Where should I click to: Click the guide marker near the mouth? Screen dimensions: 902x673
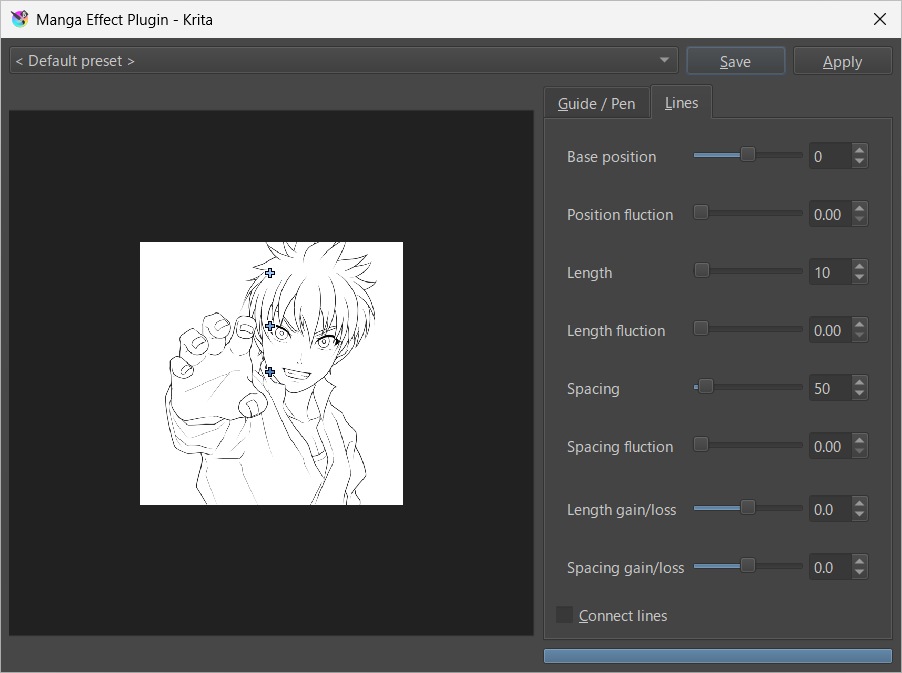click(270, 371)
